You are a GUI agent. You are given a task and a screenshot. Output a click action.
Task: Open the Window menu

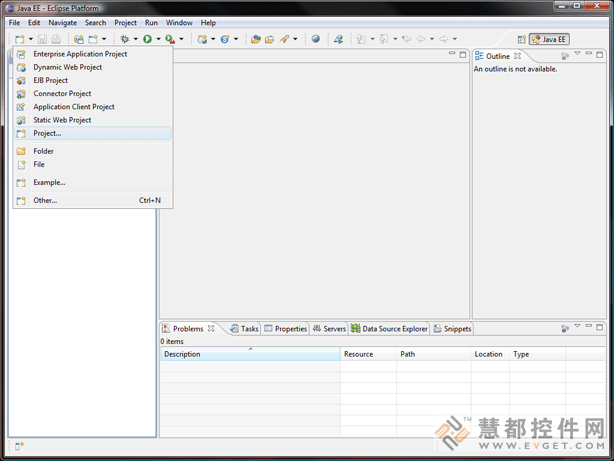179,23
